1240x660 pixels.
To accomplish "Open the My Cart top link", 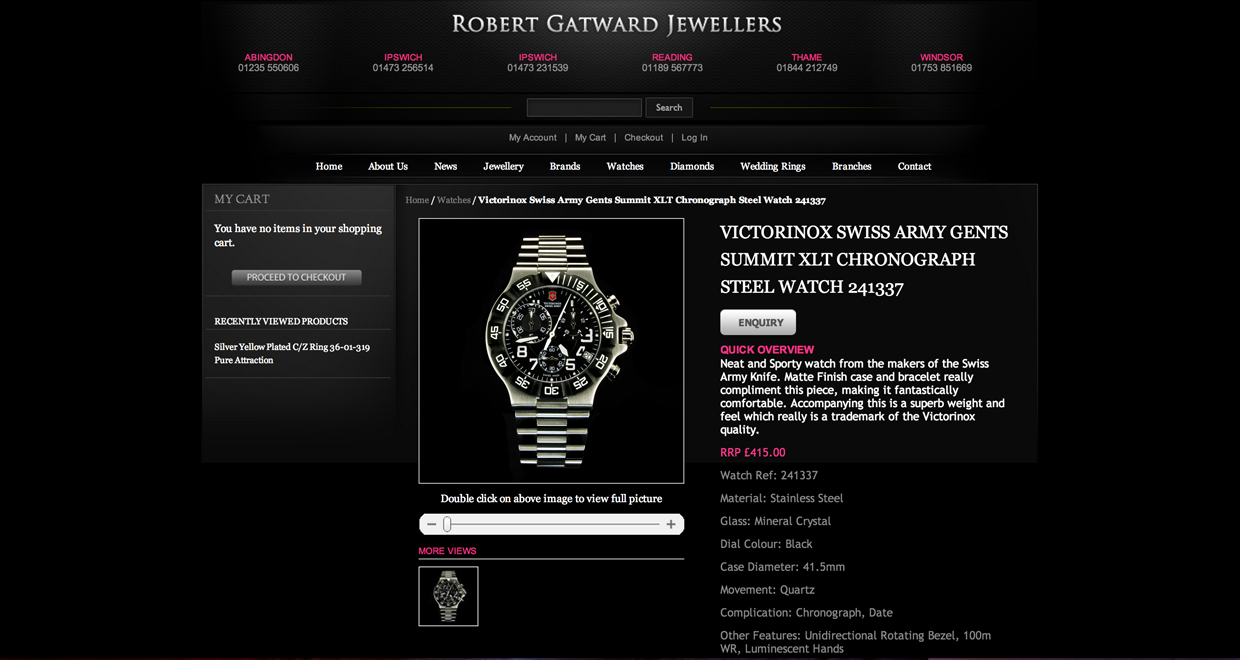I will coord(590,138).
